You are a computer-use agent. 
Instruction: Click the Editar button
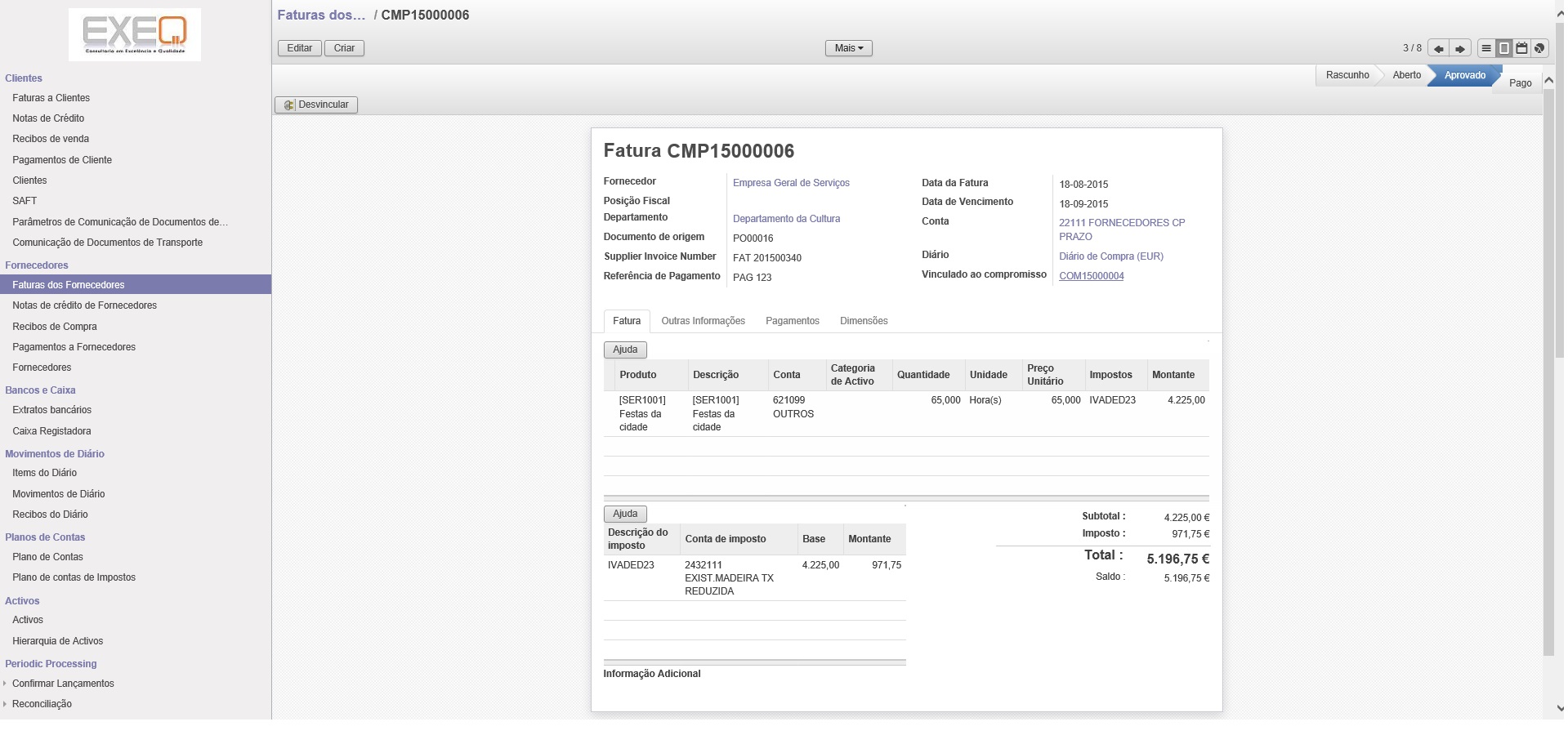pos(300,48)
